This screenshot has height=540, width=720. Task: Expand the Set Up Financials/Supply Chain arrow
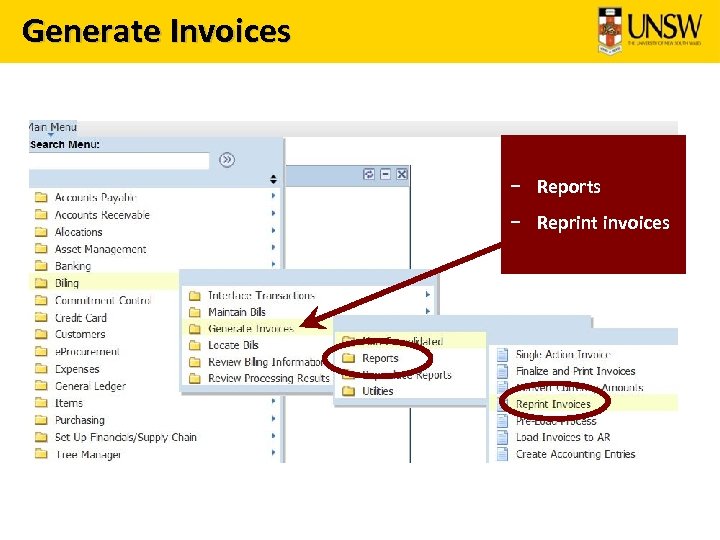tap(273, 435)
